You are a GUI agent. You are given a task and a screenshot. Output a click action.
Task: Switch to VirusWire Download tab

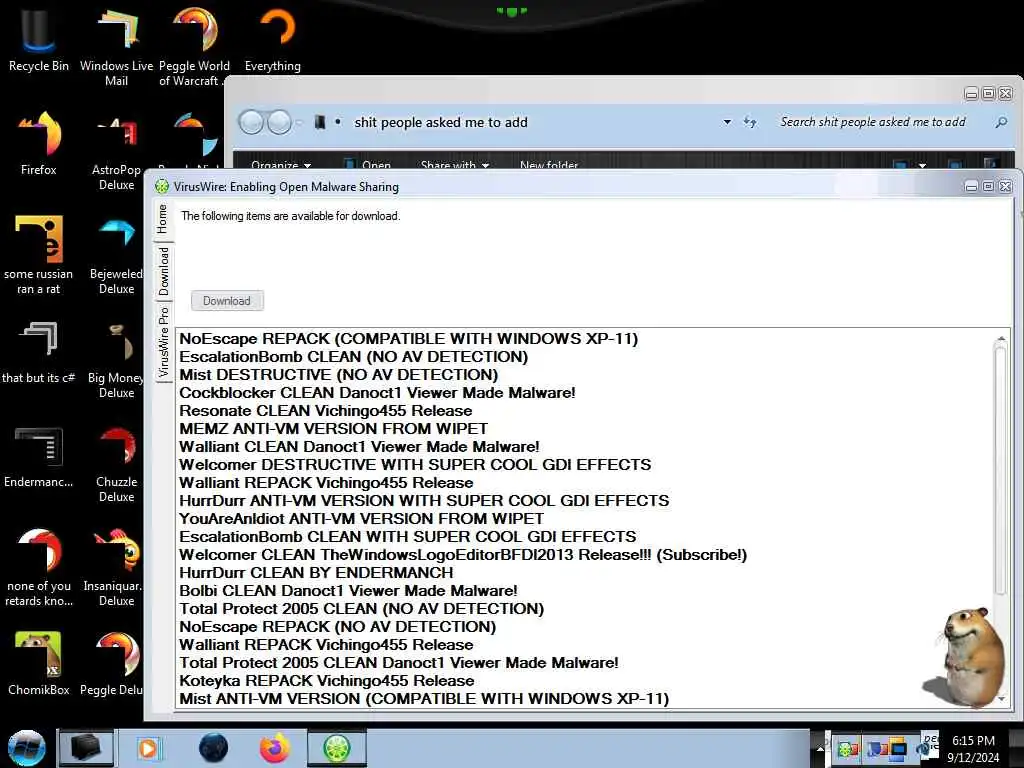(x=163, y=271)
